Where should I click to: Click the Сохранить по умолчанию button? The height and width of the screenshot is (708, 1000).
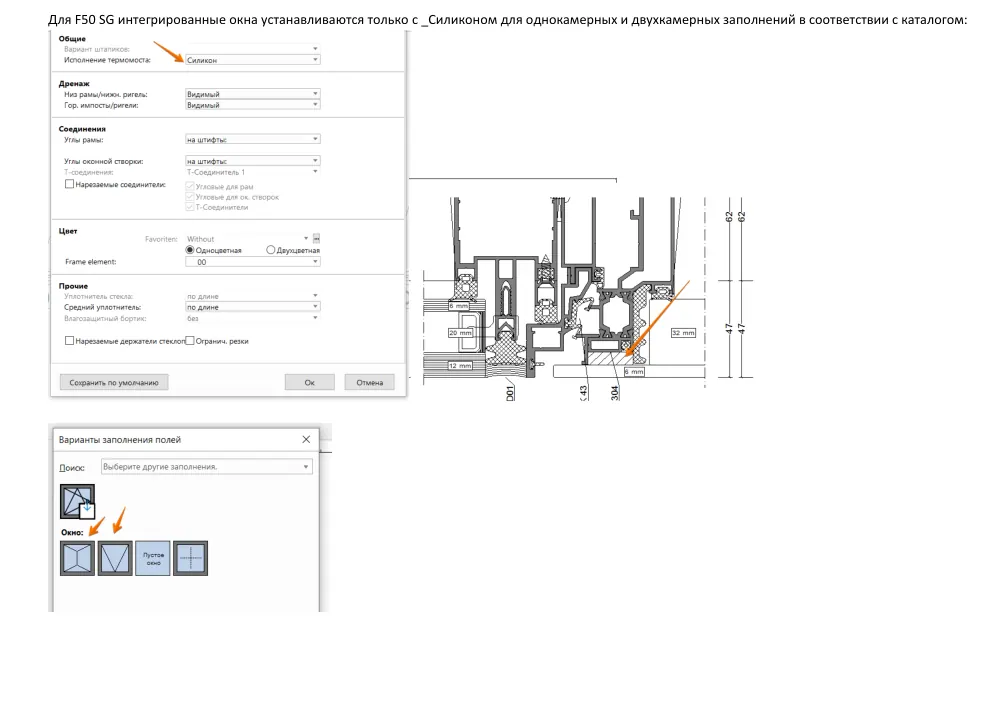click(x=114, y=382)
